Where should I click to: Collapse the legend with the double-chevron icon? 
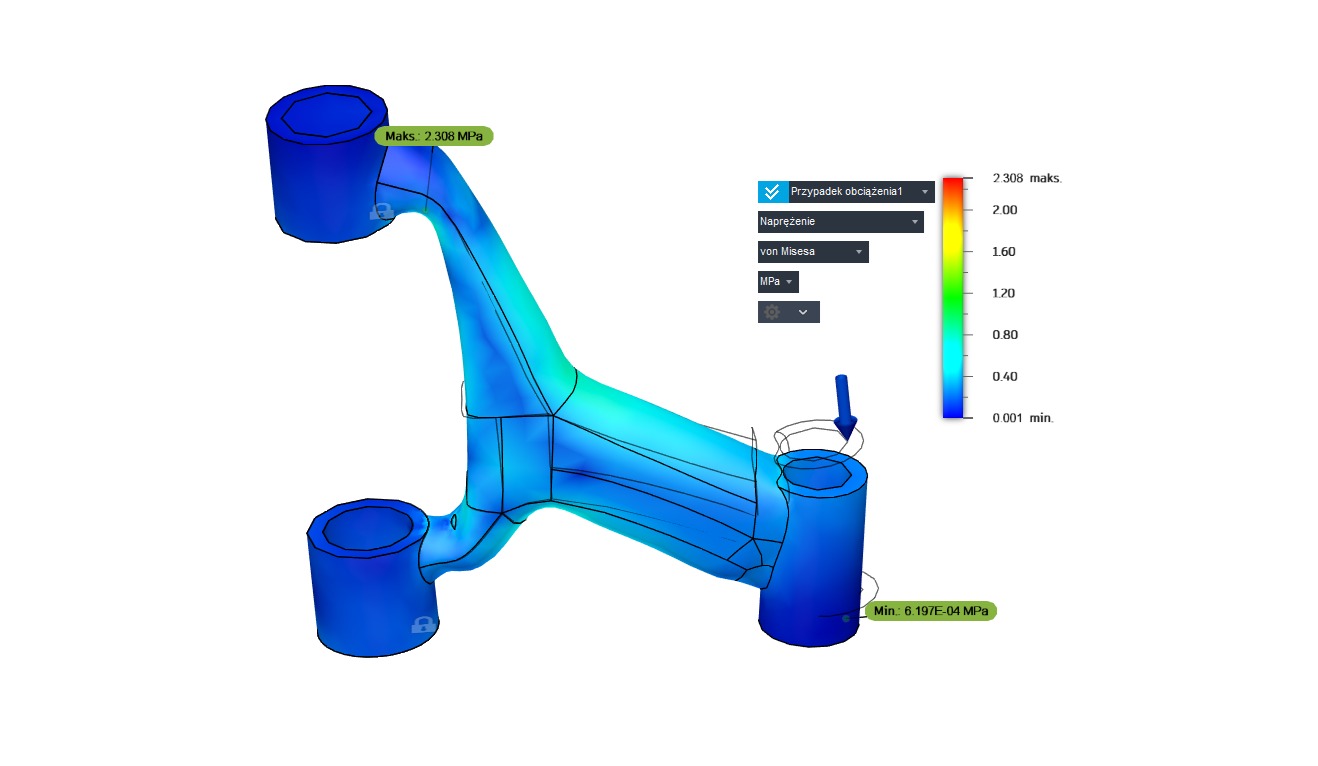(x=772, y=192)
